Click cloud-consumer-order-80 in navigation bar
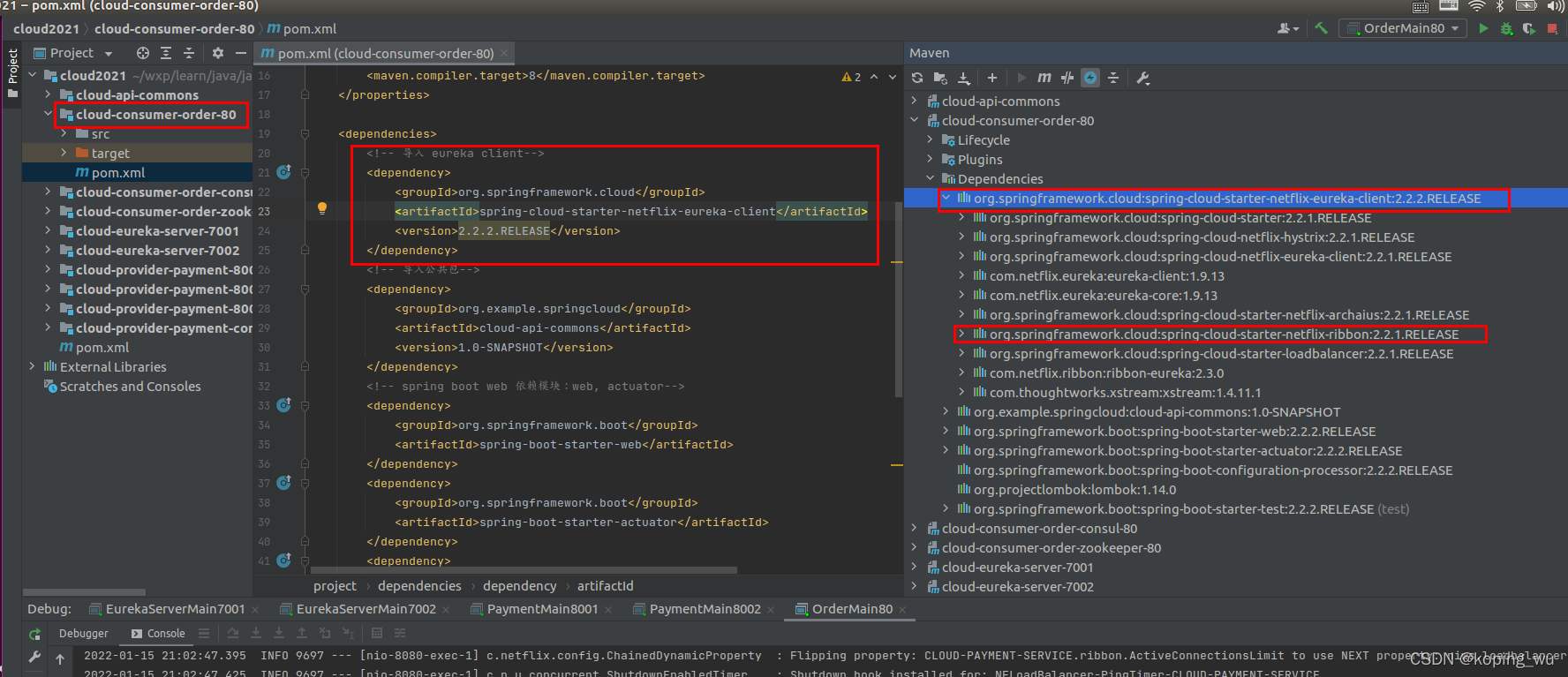Viewport: 1568px width, 677px height. pyautogui.click(x=174, y=28)
